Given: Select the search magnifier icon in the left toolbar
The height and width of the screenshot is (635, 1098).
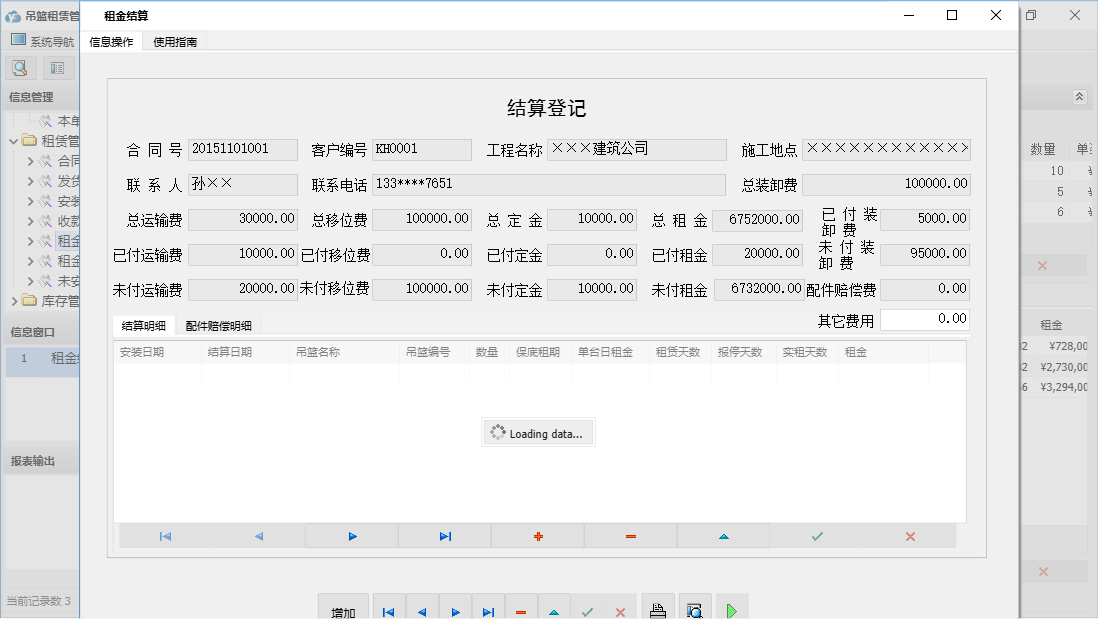Looking at the screenshot, I should coord(20,67).
